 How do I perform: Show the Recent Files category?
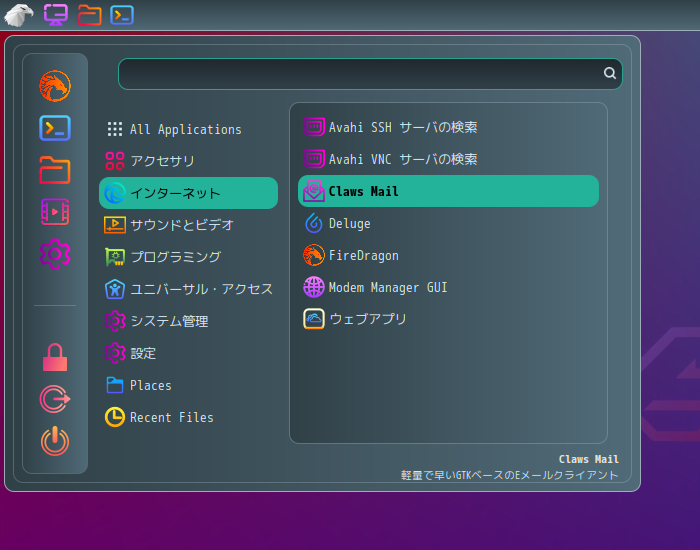tap(188, 417)
